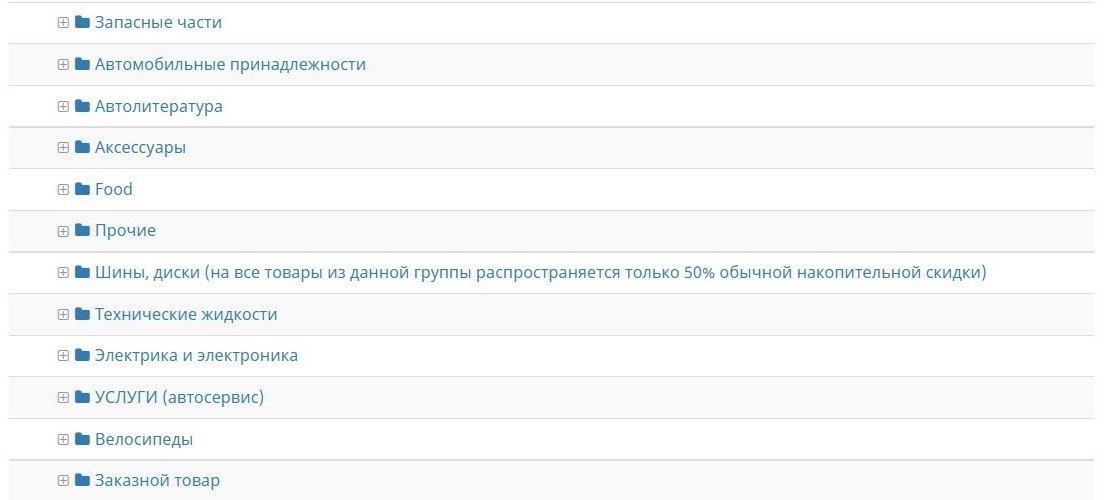Image resolution: width=1105 pixels, height=500 pixels.
Task: Click the folder icon beside Запасные части
Action: coord(82,22)
